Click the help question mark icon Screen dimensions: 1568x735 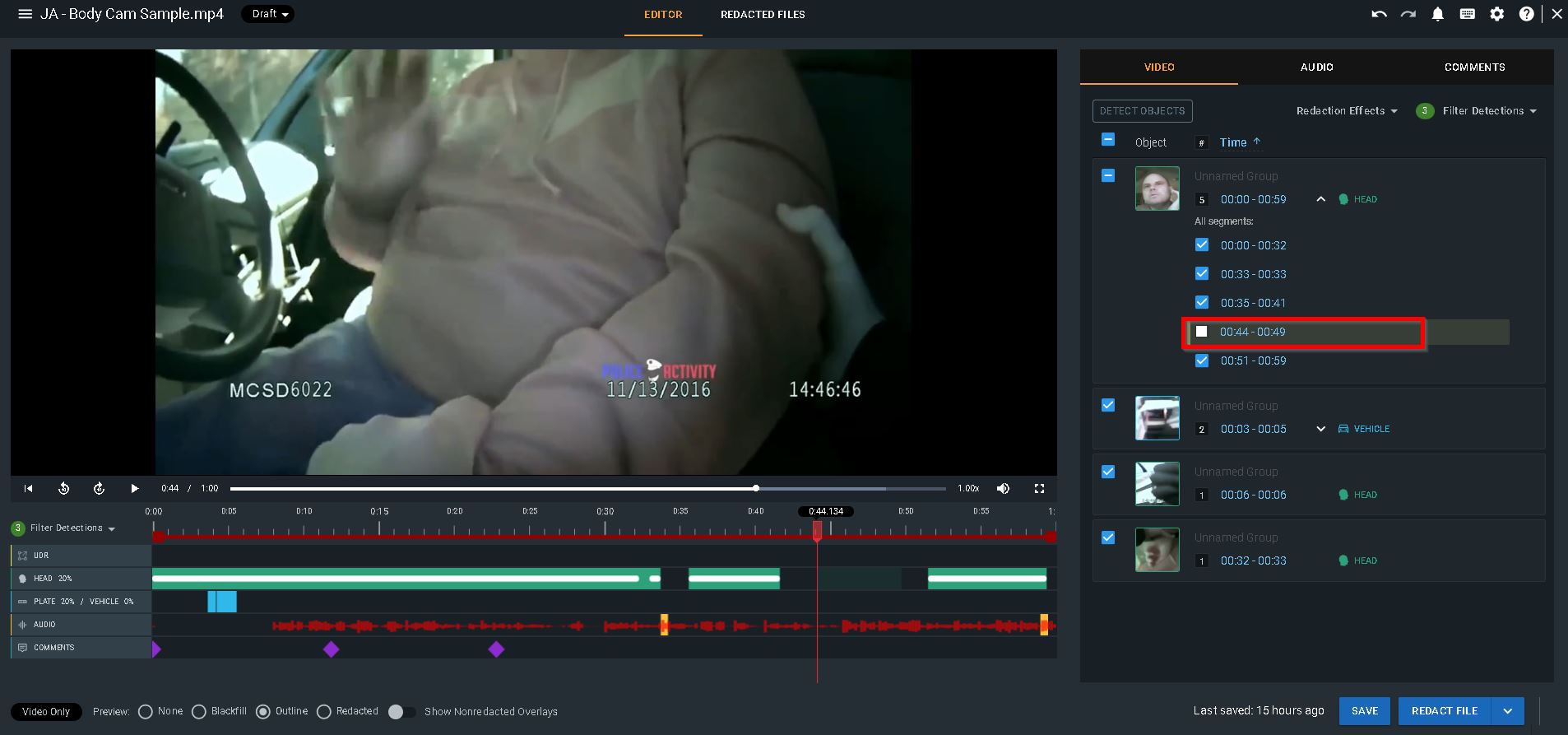click(x=1526, y=14)
